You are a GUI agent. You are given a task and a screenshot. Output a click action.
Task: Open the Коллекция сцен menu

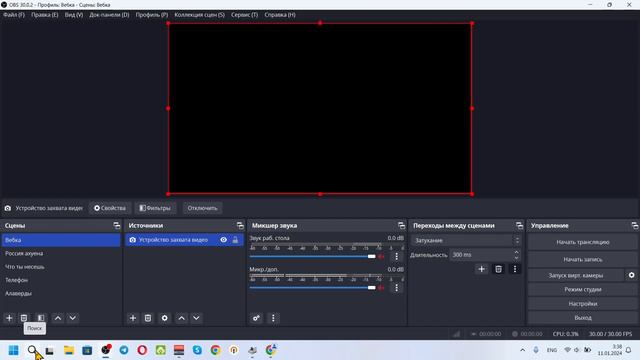coord(200,15)
